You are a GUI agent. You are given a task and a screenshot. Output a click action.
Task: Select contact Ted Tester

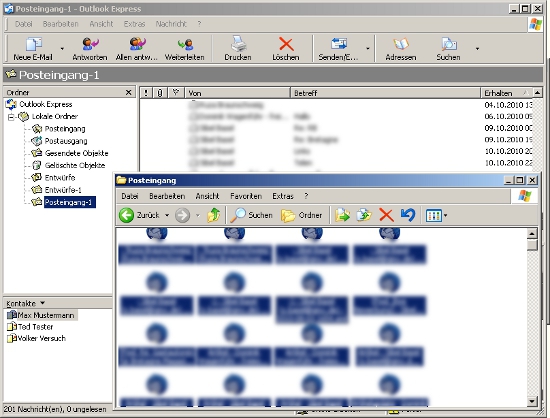click(x=35, y=326)
